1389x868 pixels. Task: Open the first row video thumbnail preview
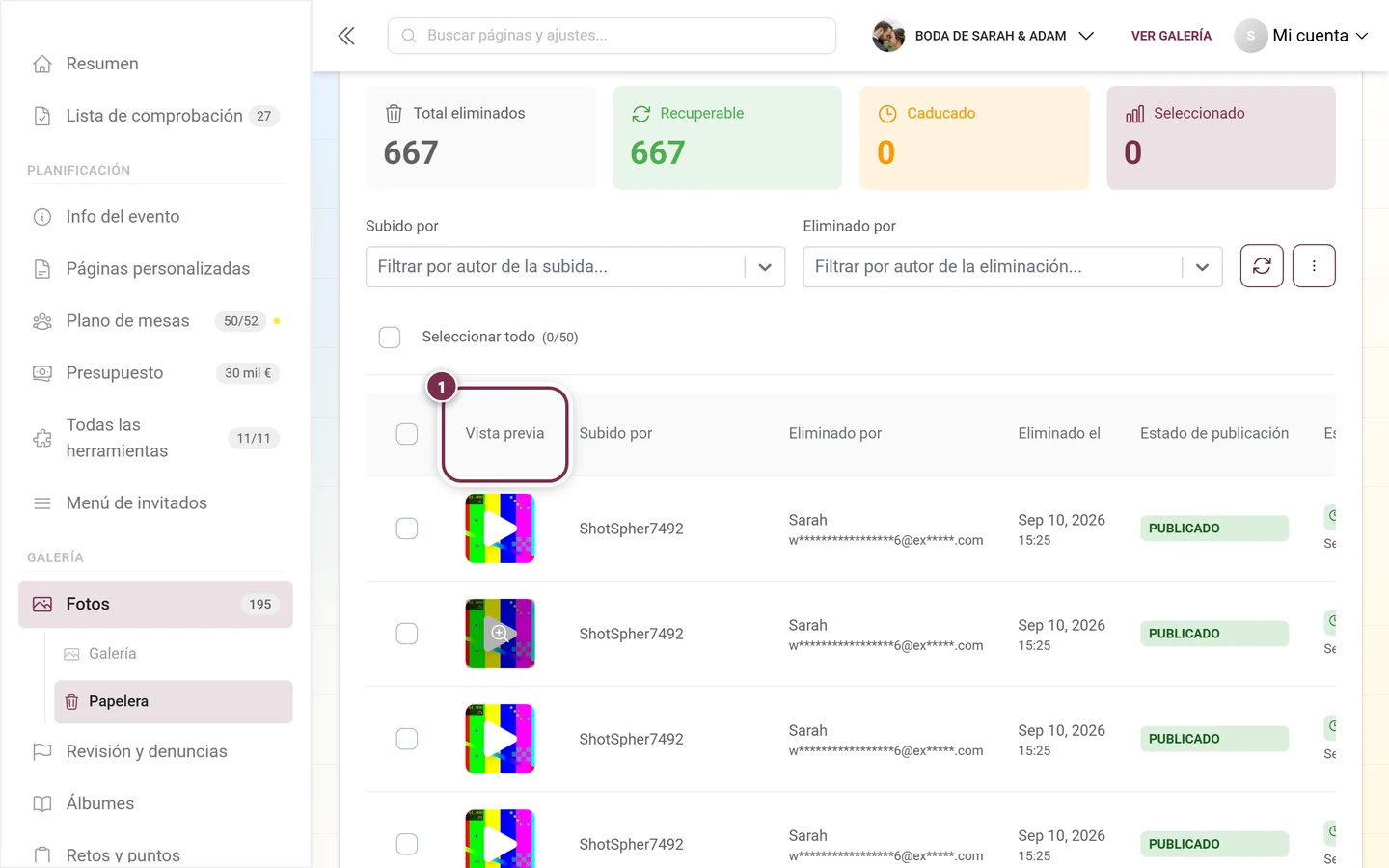point(500,529)
